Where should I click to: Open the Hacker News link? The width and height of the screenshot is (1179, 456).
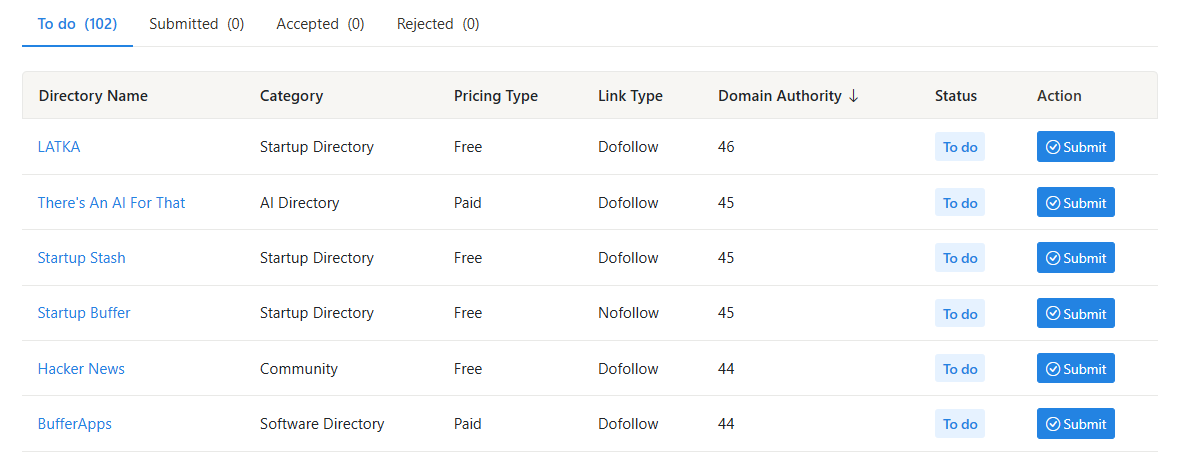[x=81, y=369]
